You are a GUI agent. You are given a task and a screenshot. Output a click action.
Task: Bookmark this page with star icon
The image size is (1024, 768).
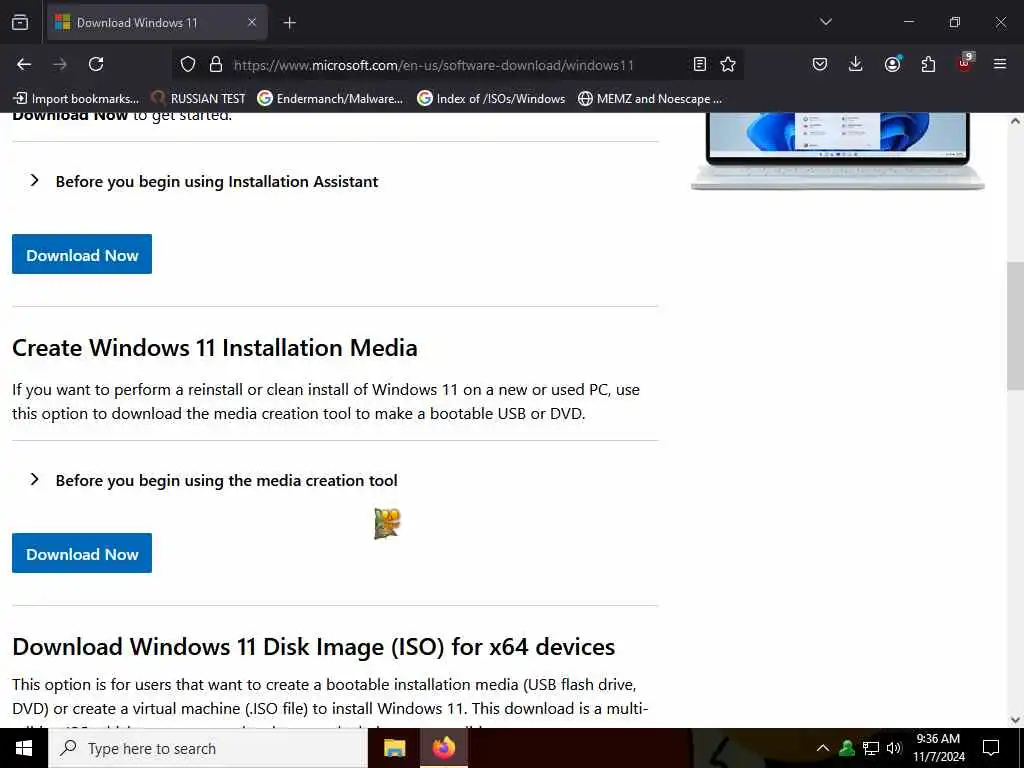click(x=728, y=64)
